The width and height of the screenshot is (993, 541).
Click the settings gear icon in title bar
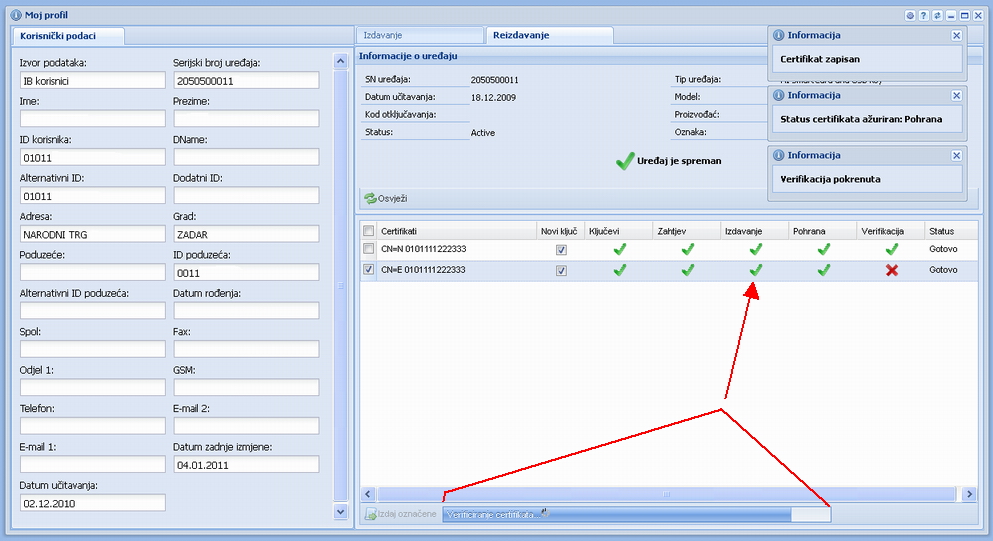[910, 16]
